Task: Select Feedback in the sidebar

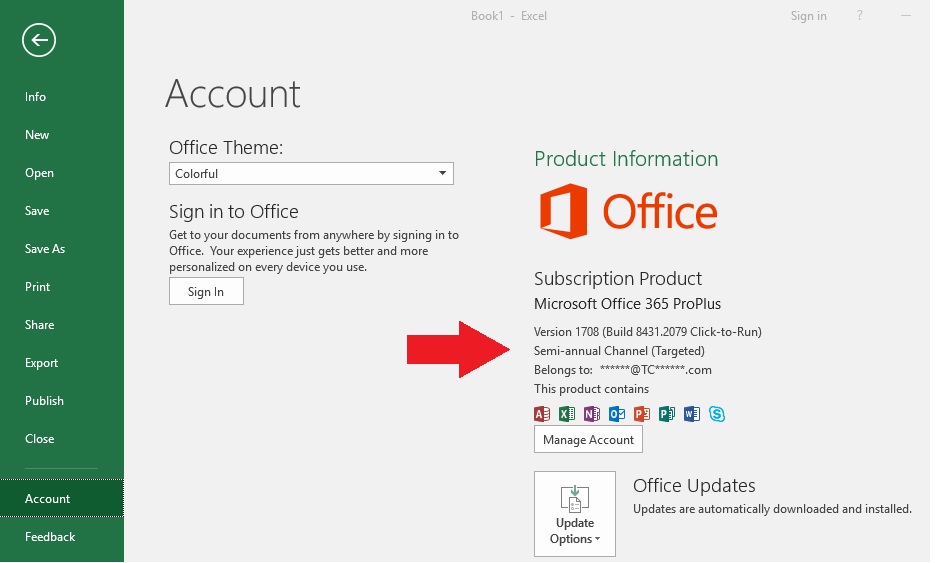Action: pos(50,537)
